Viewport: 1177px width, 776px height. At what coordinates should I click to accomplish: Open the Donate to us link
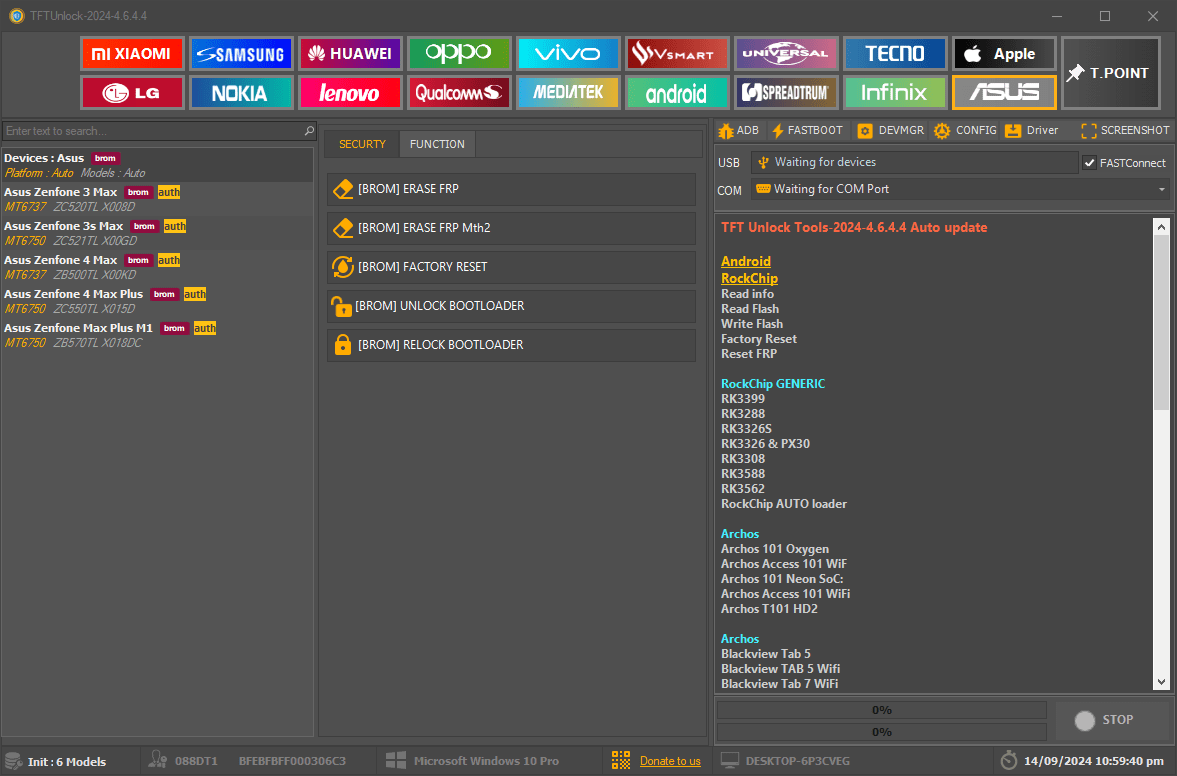pyautogui.click(x=670, y=760)
